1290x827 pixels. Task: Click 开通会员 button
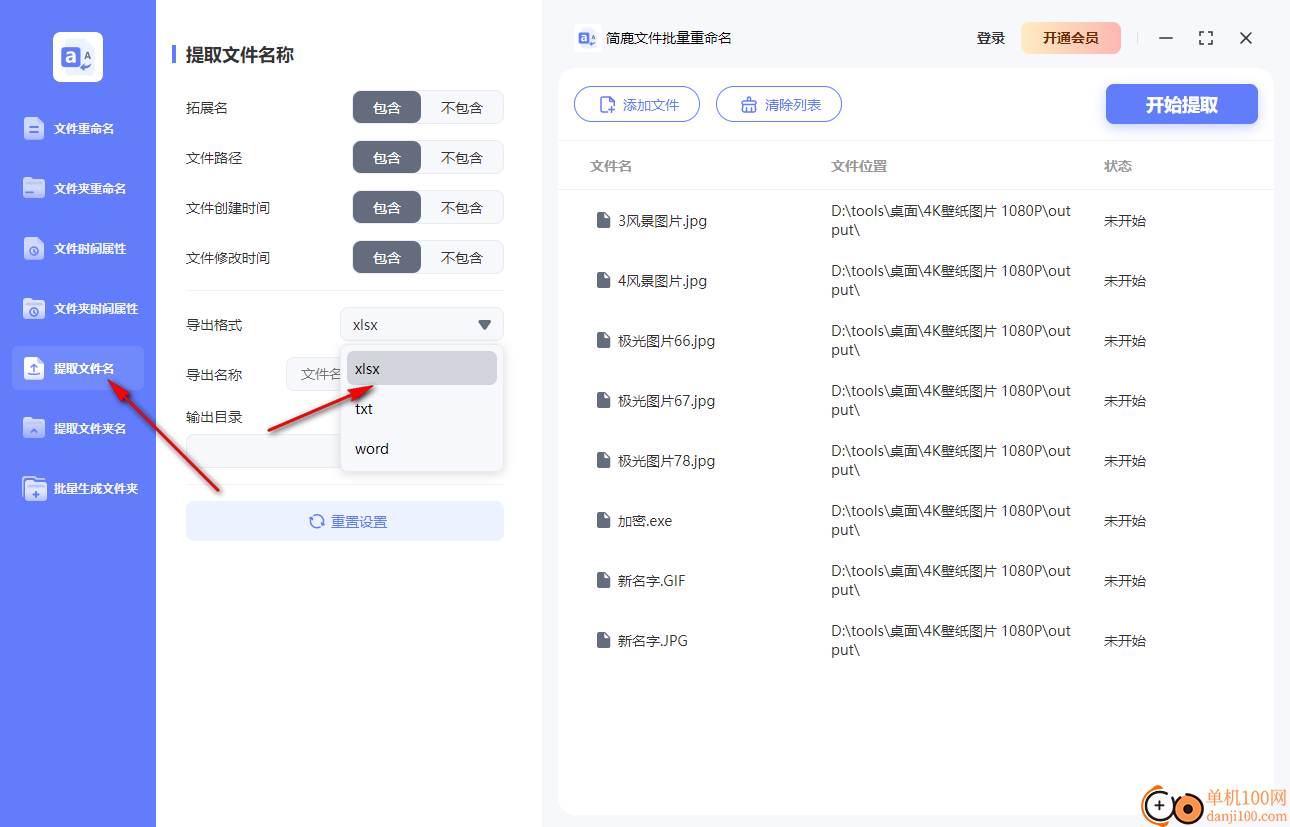pos(1071,38)
